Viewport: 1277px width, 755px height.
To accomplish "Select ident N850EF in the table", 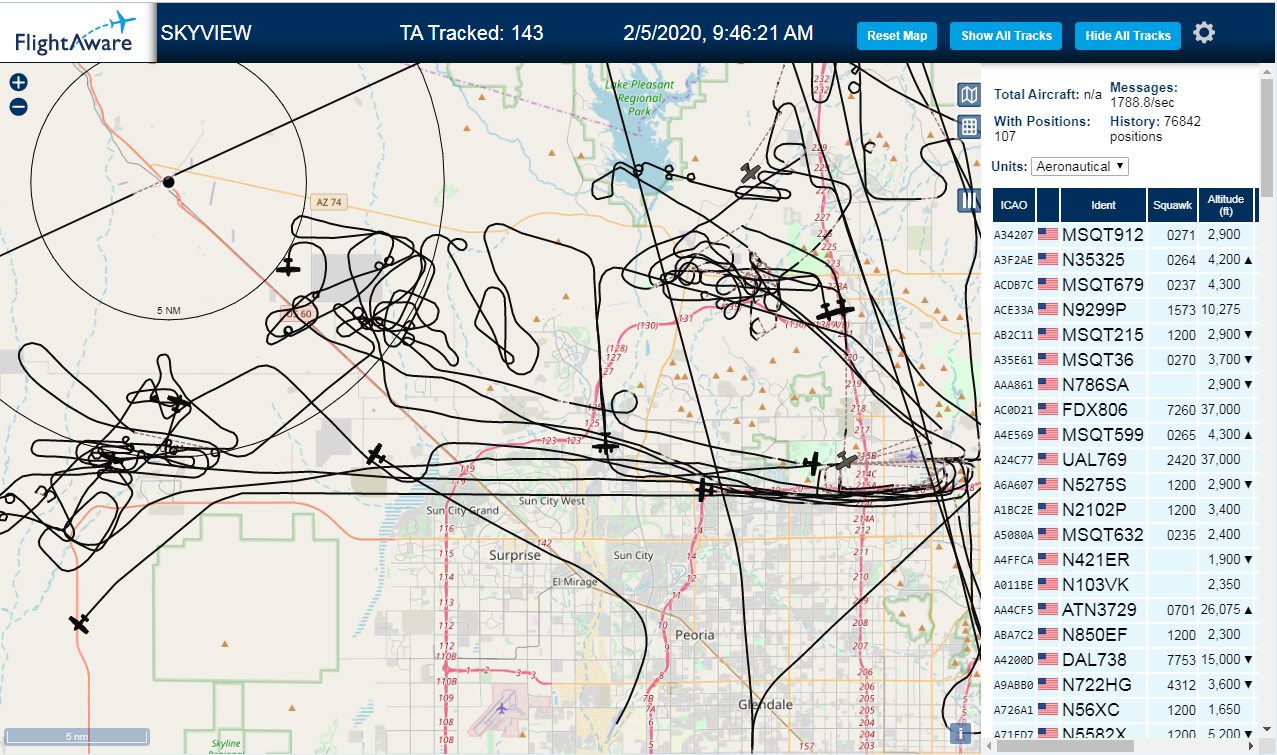I will 1094,635.
